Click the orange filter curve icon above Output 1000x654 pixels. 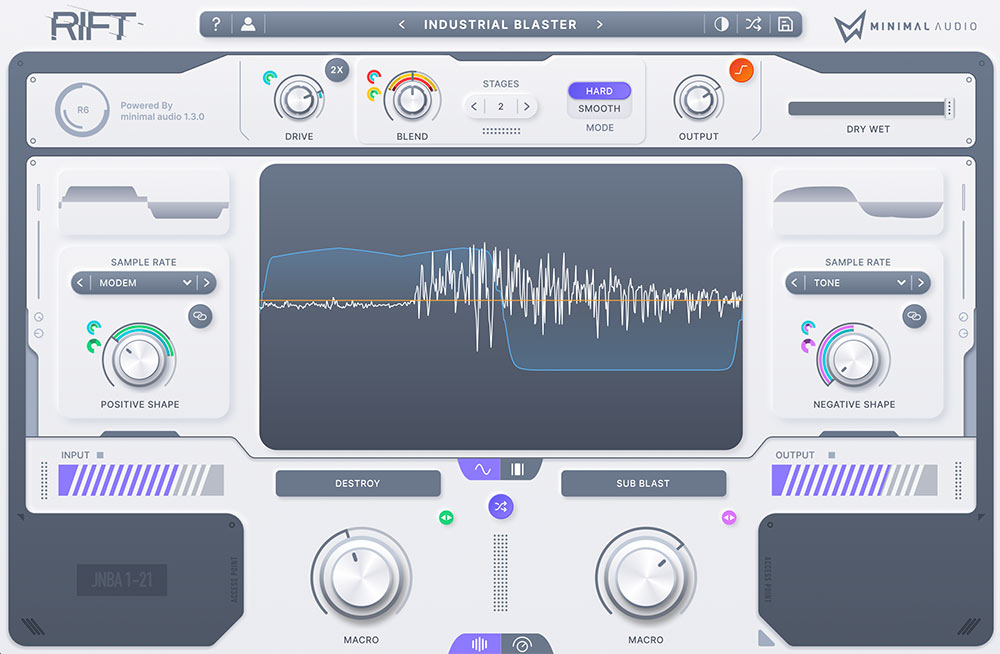pos(742,70)
